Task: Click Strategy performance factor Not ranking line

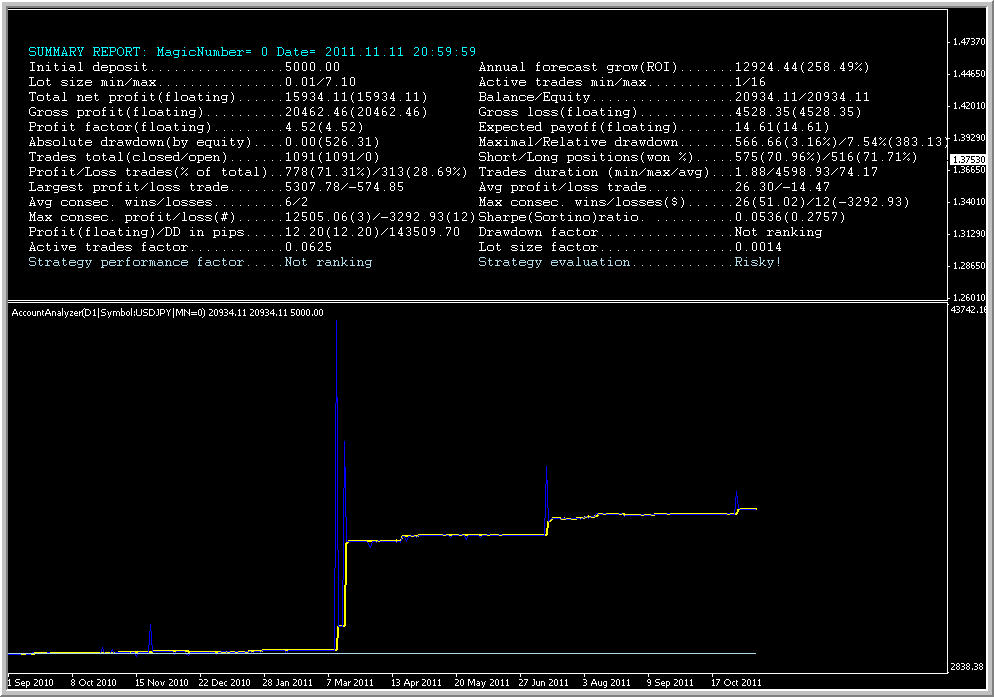Action: click(x=200, y=263)
